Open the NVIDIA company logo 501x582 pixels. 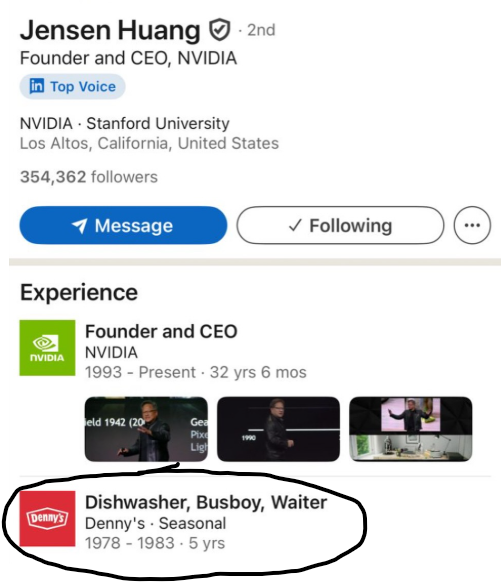(48, 348)
